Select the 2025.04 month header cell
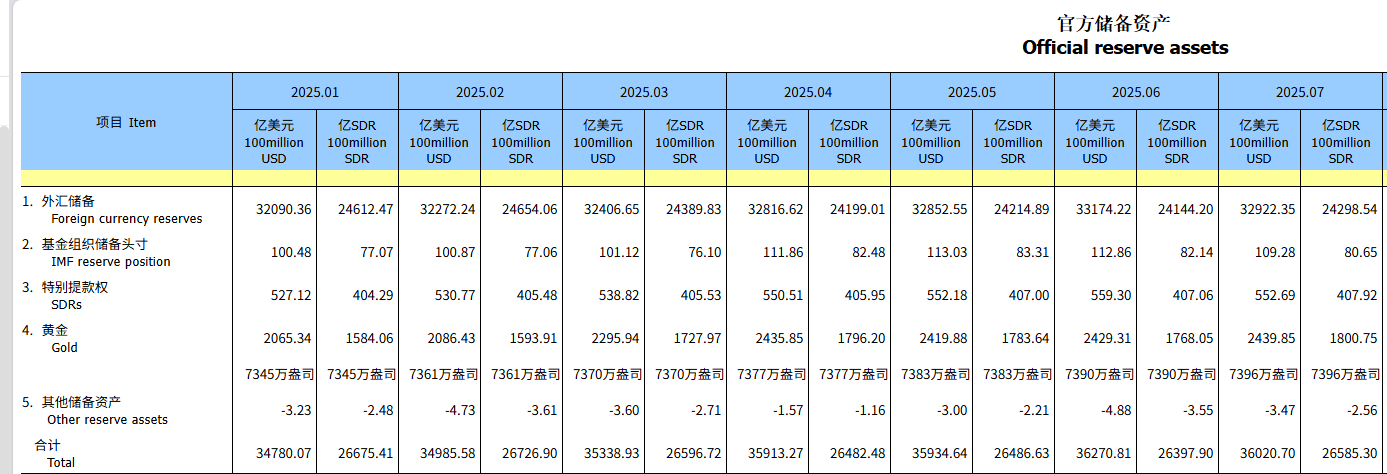Image resolution: width=1387 pixels, height=474 pixels. (807, 92)
